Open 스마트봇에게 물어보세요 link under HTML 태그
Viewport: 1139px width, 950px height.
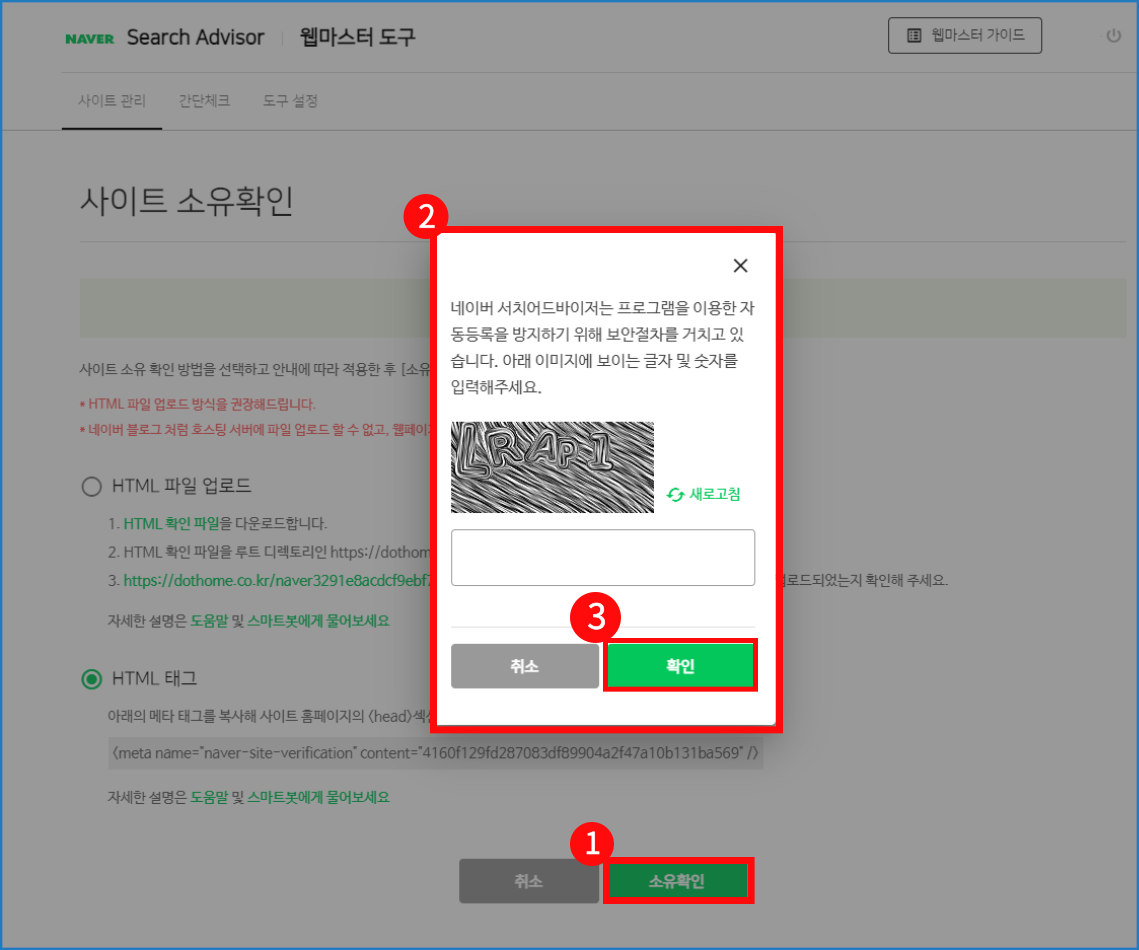318,797
